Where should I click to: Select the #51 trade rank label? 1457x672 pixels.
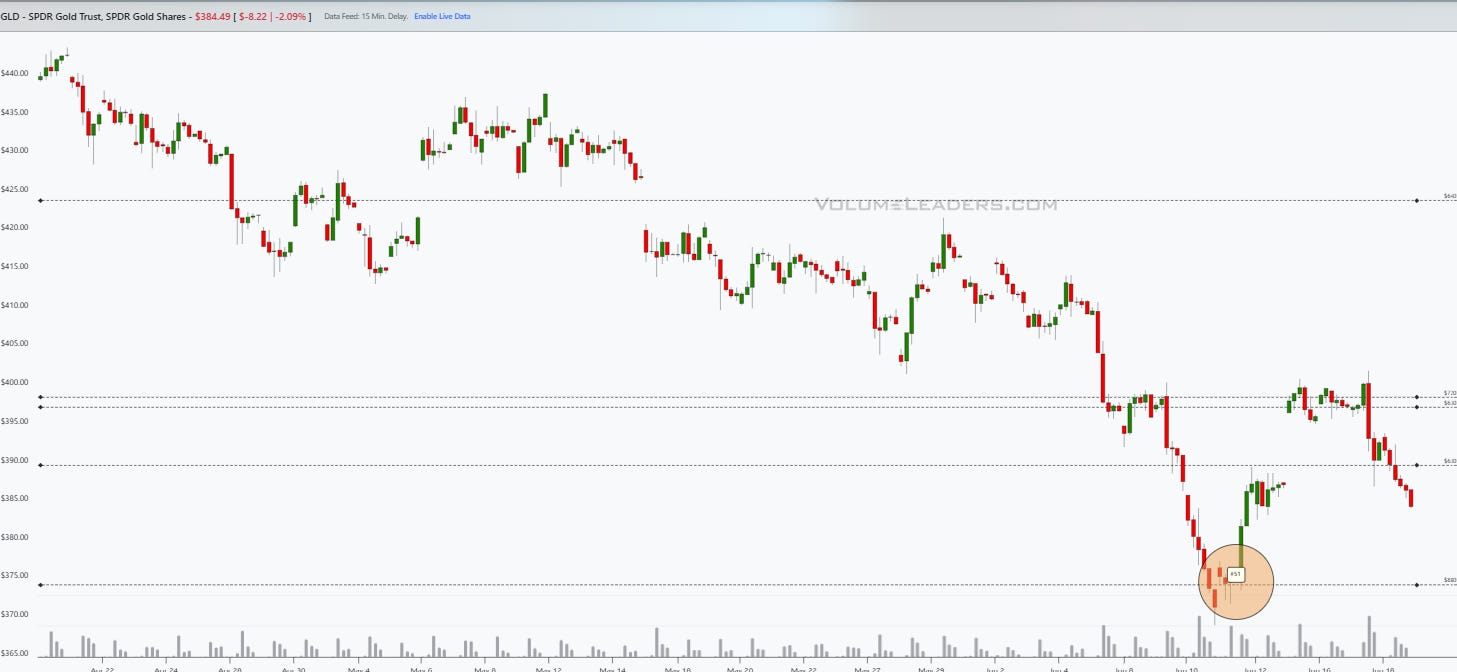click(1236, 574)
